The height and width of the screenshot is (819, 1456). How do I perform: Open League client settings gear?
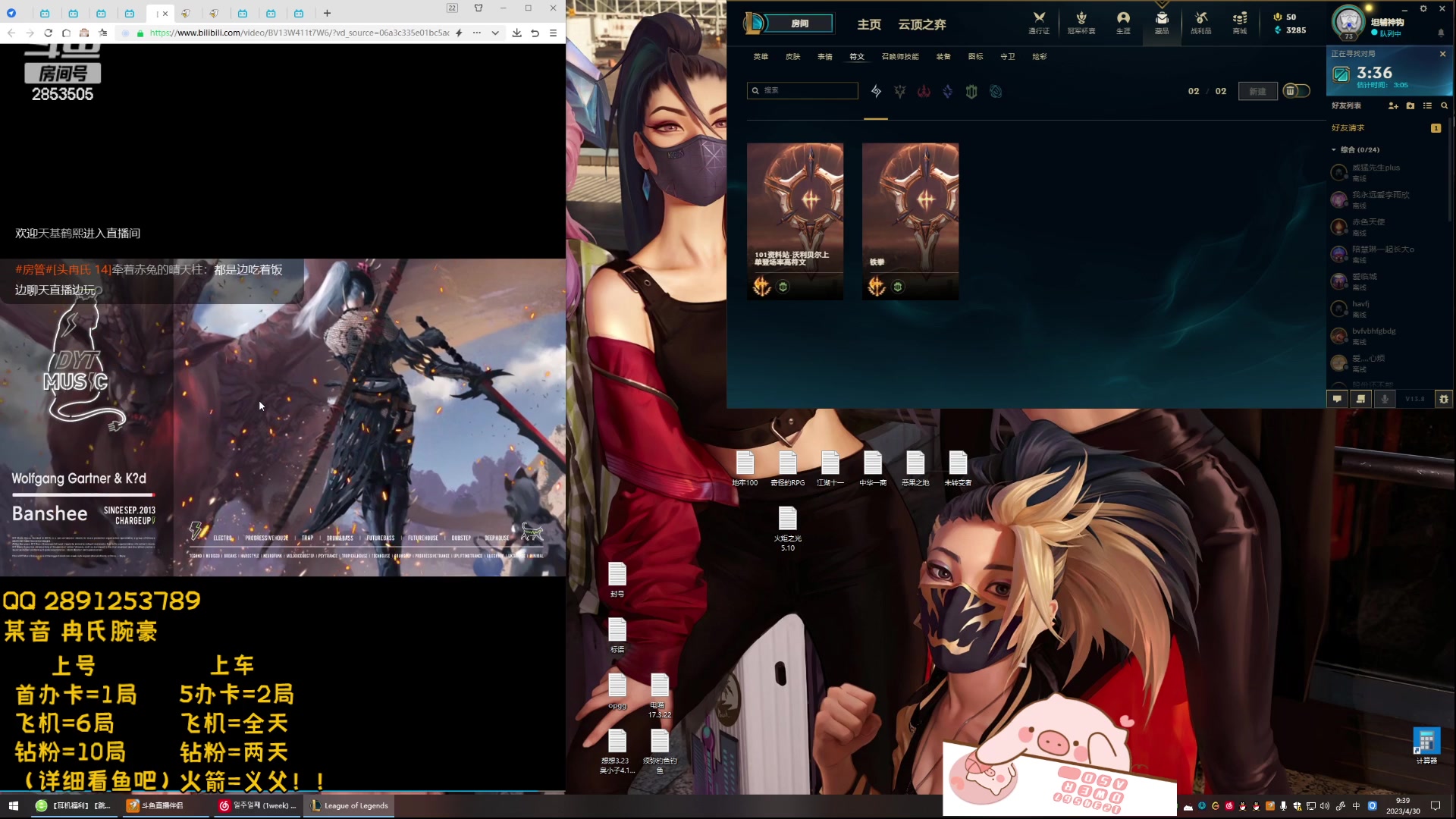1423,9
